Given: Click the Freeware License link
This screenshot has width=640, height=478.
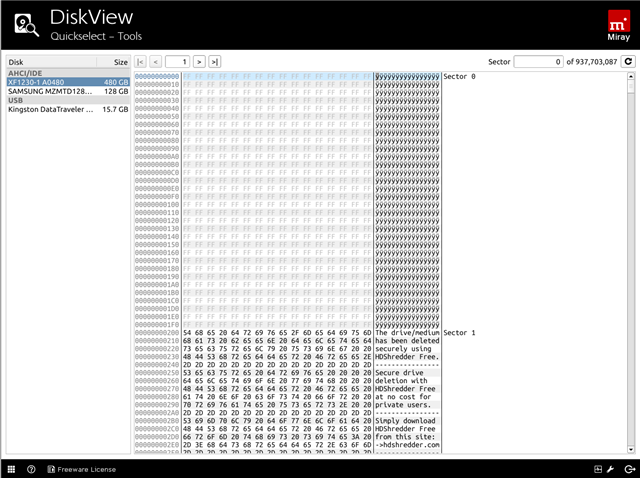Looking at the screenshot, I should (87, 469).
